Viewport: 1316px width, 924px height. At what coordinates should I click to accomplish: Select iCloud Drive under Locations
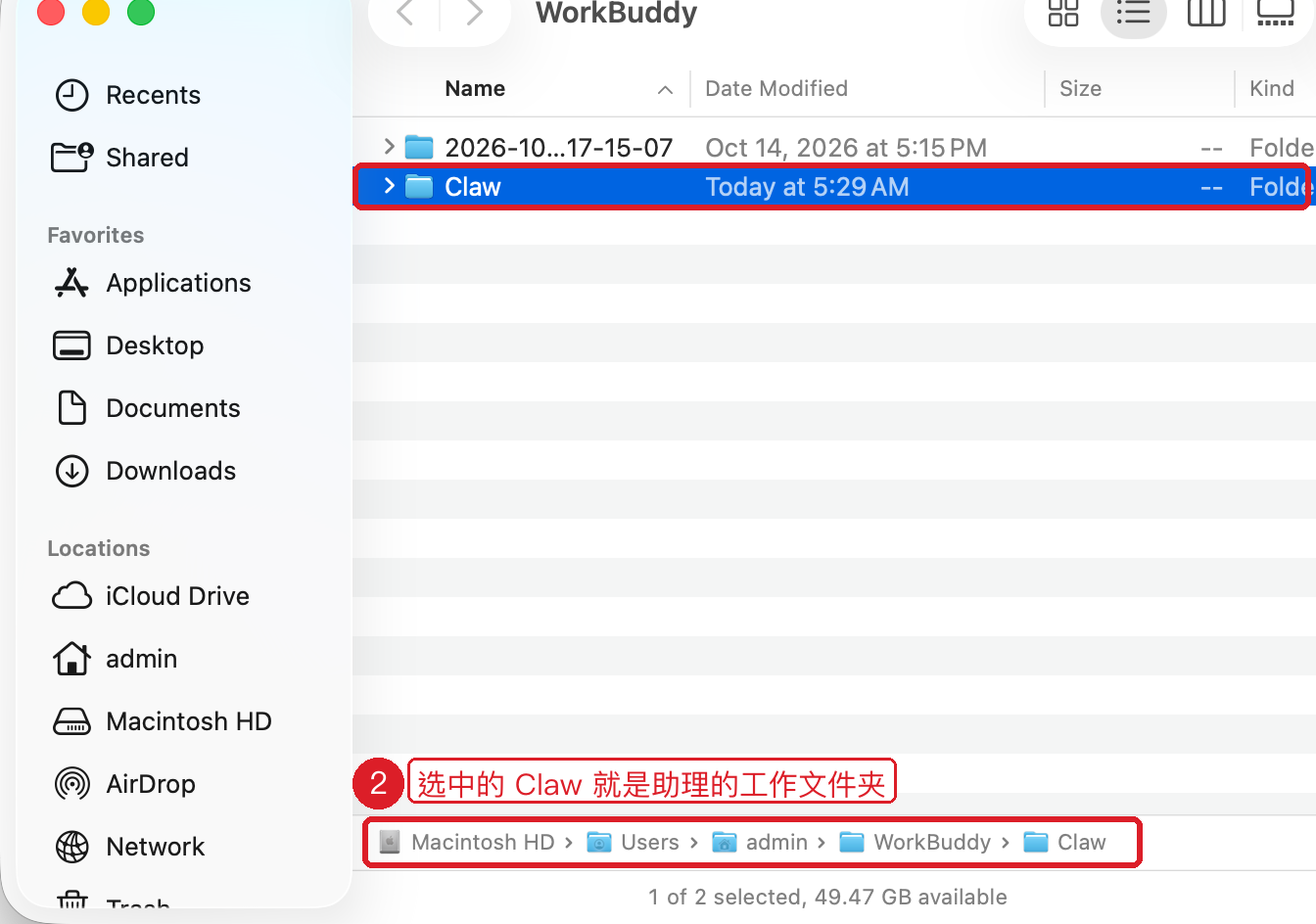point(151,596)
